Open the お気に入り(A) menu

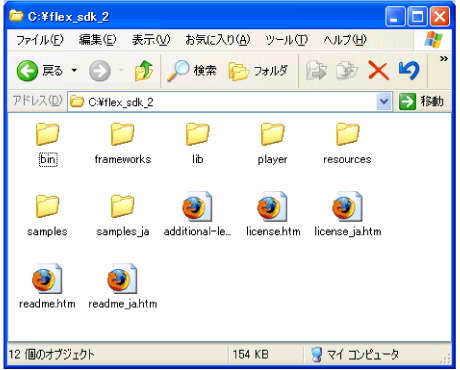coord(217,40)
